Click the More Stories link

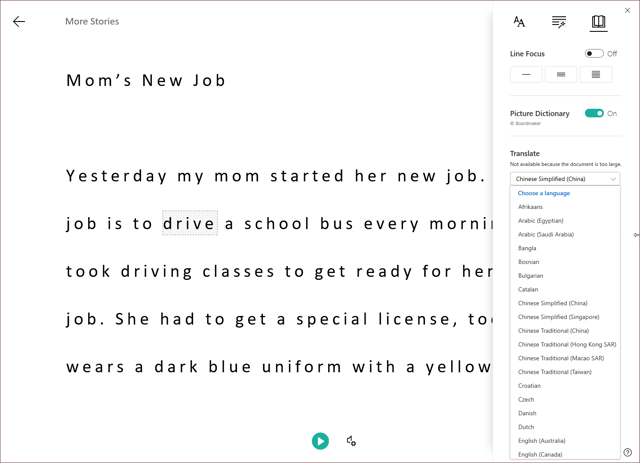tap(92, 21)
